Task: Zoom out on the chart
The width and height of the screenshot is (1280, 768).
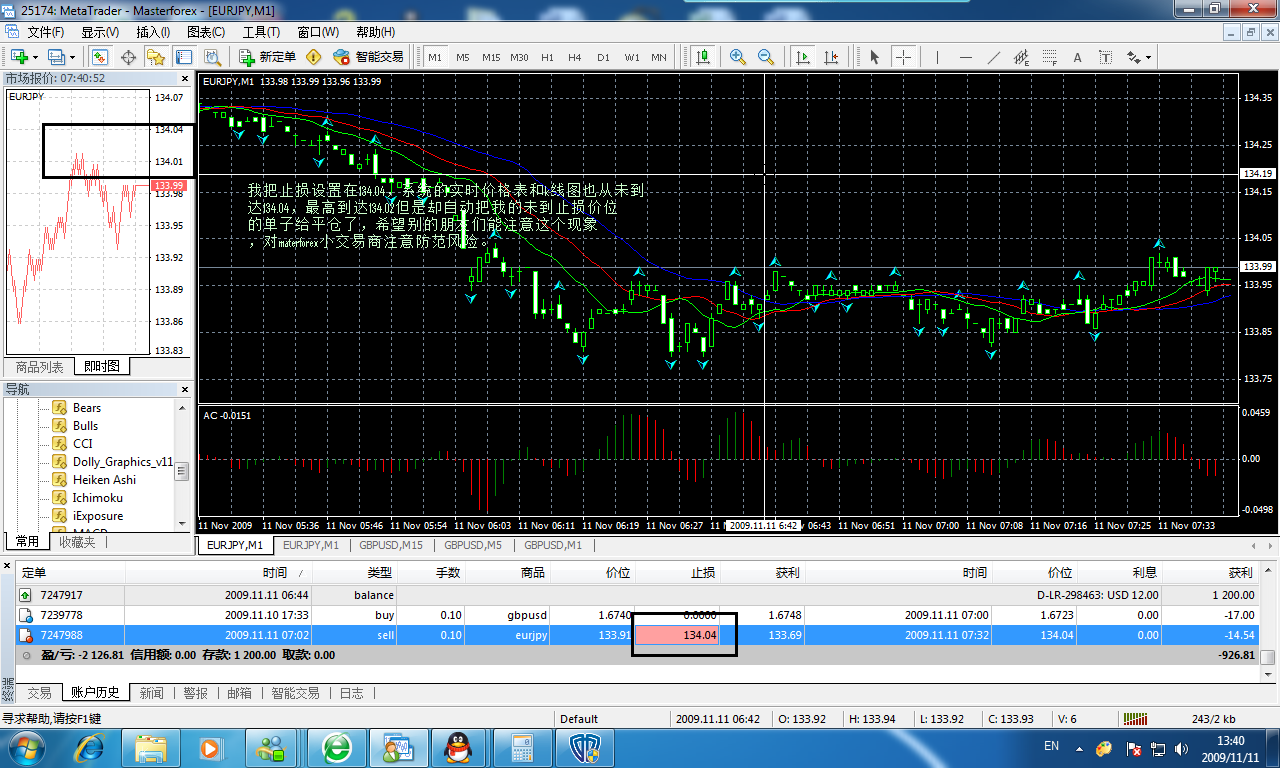Action: [x=766, y=57]
